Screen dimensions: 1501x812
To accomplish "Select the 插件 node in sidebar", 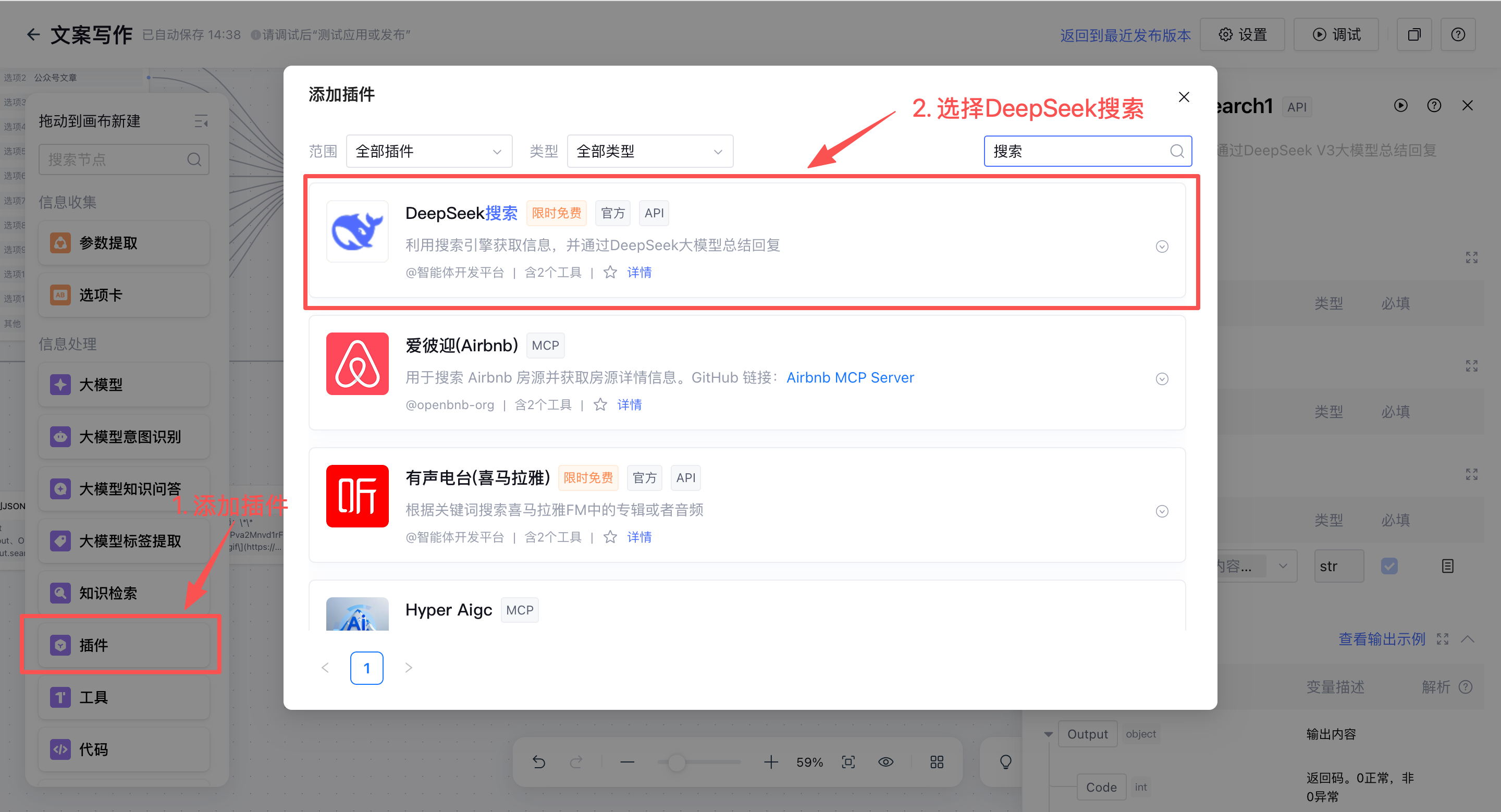I will pyautogui.click(x=124, y=645).
